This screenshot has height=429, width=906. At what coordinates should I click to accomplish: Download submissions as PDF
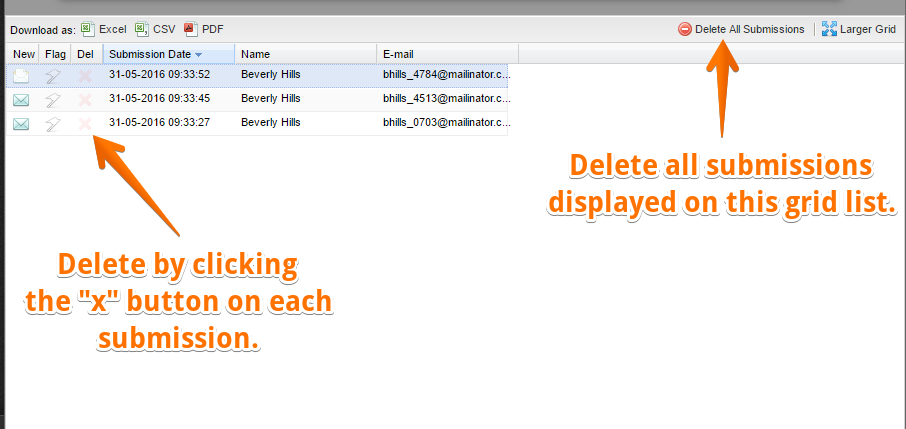(204, 29)
